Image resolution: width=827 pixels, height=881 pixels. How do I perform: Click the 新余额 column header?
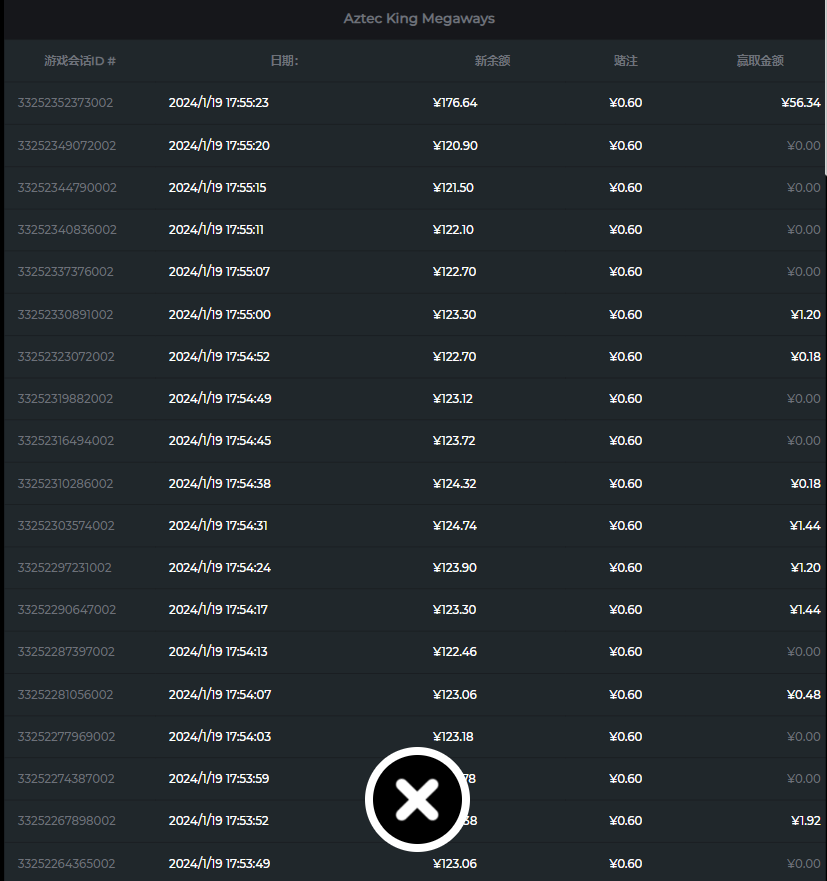pos(492,61)
